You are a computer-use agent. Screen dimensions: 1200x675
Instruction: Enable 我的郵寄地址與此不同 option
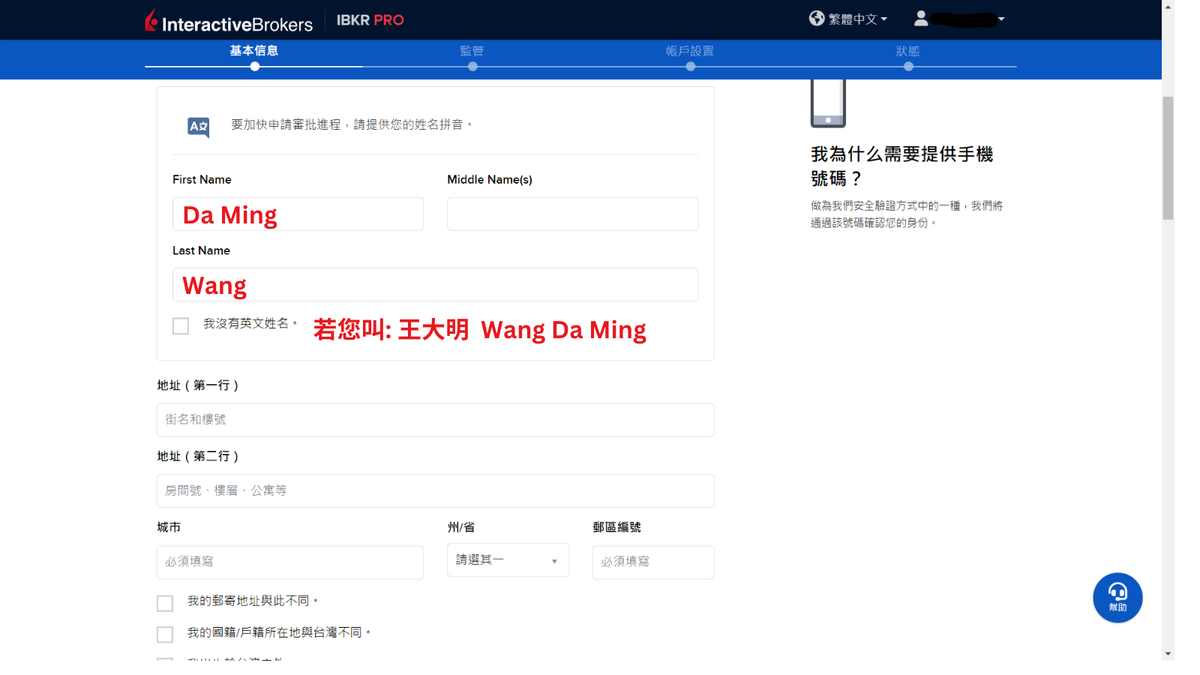pos(165,602)
